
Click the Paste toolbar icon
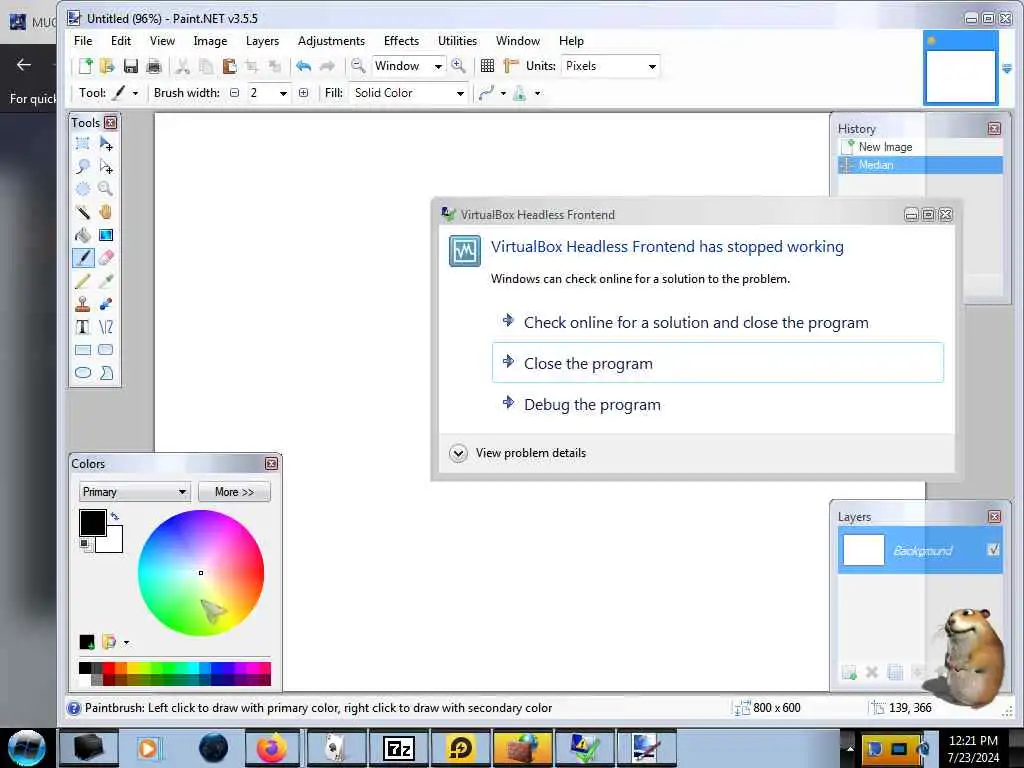click(x=229, y=66)
